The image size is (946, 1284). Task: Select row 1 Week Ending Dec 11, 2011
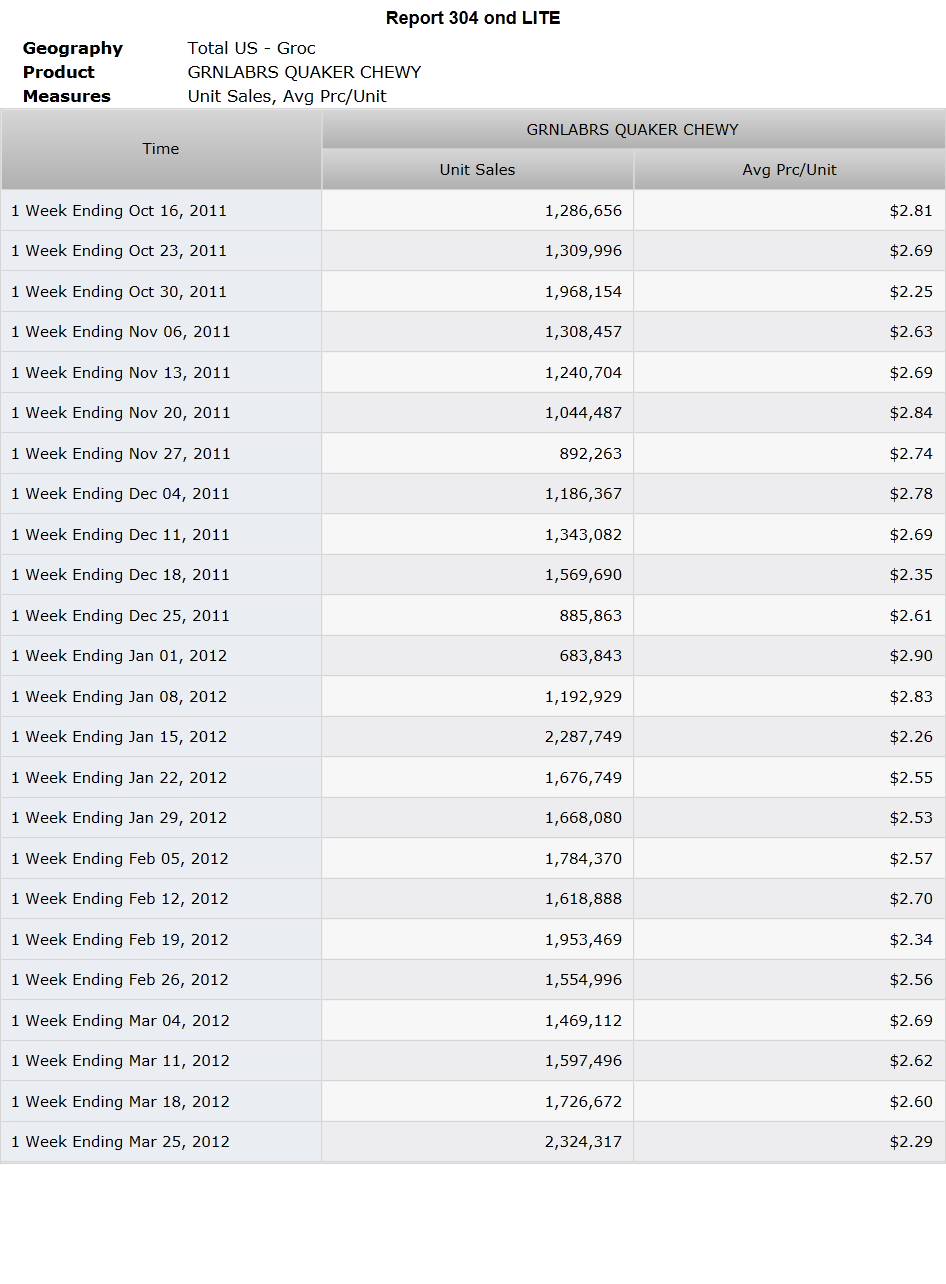473,535
